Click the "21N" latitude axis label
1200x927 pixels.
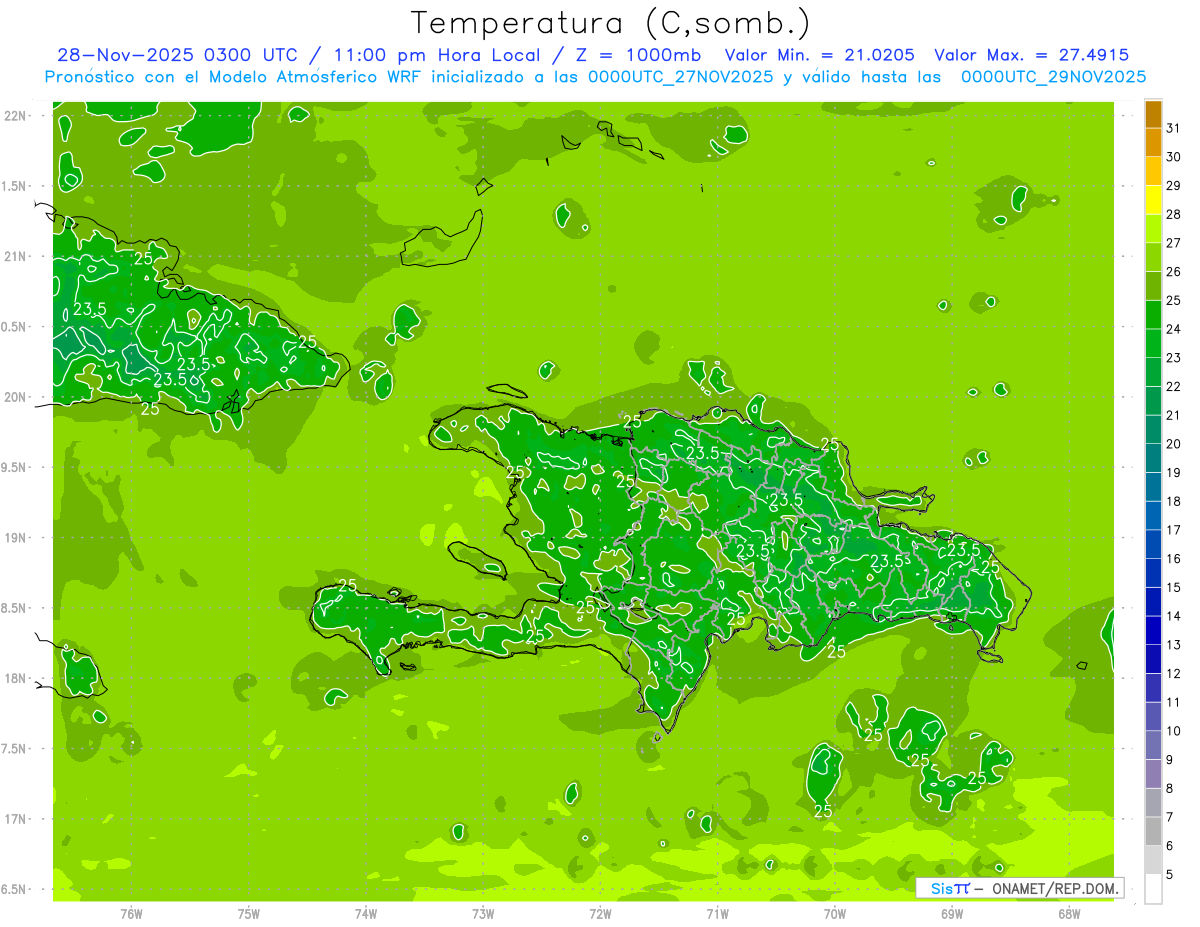coord(16,256)
